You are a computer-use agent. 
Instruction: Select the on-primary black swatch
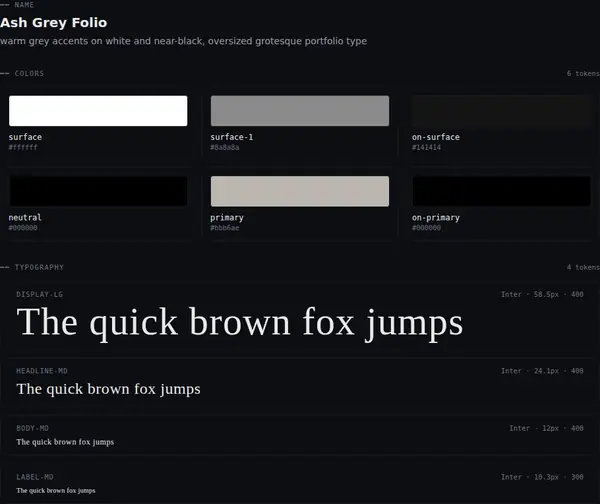[501, 191]
